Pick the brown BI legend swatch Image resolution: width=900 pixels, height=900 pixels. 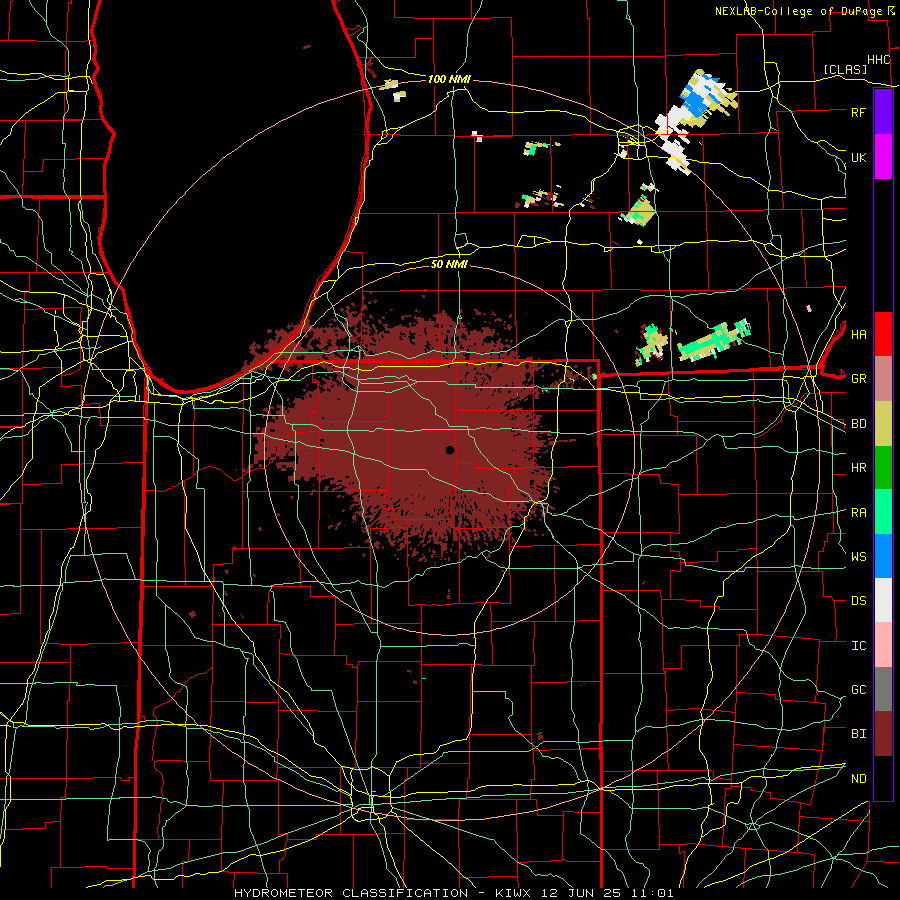(883, 734)
